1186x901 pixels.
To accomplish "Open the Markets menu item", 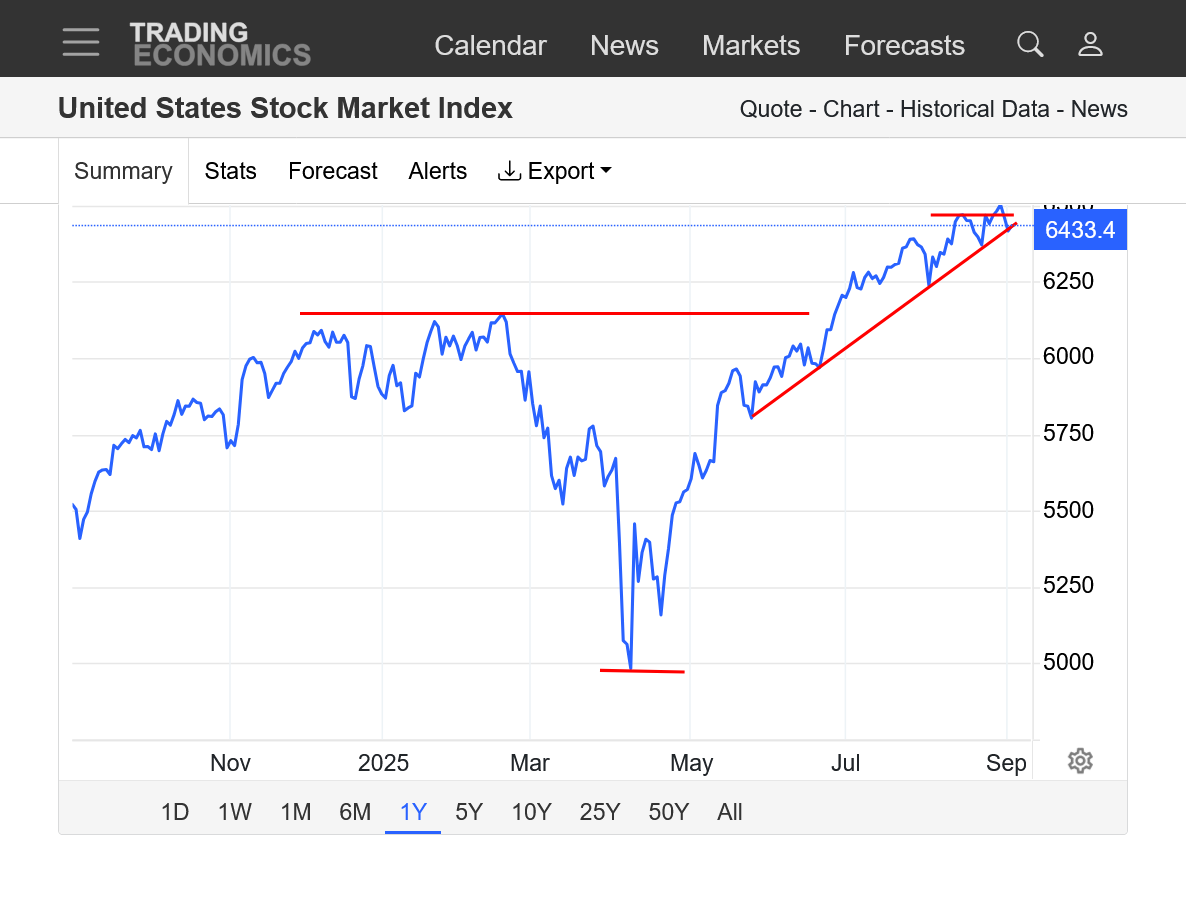I will 751,45.
